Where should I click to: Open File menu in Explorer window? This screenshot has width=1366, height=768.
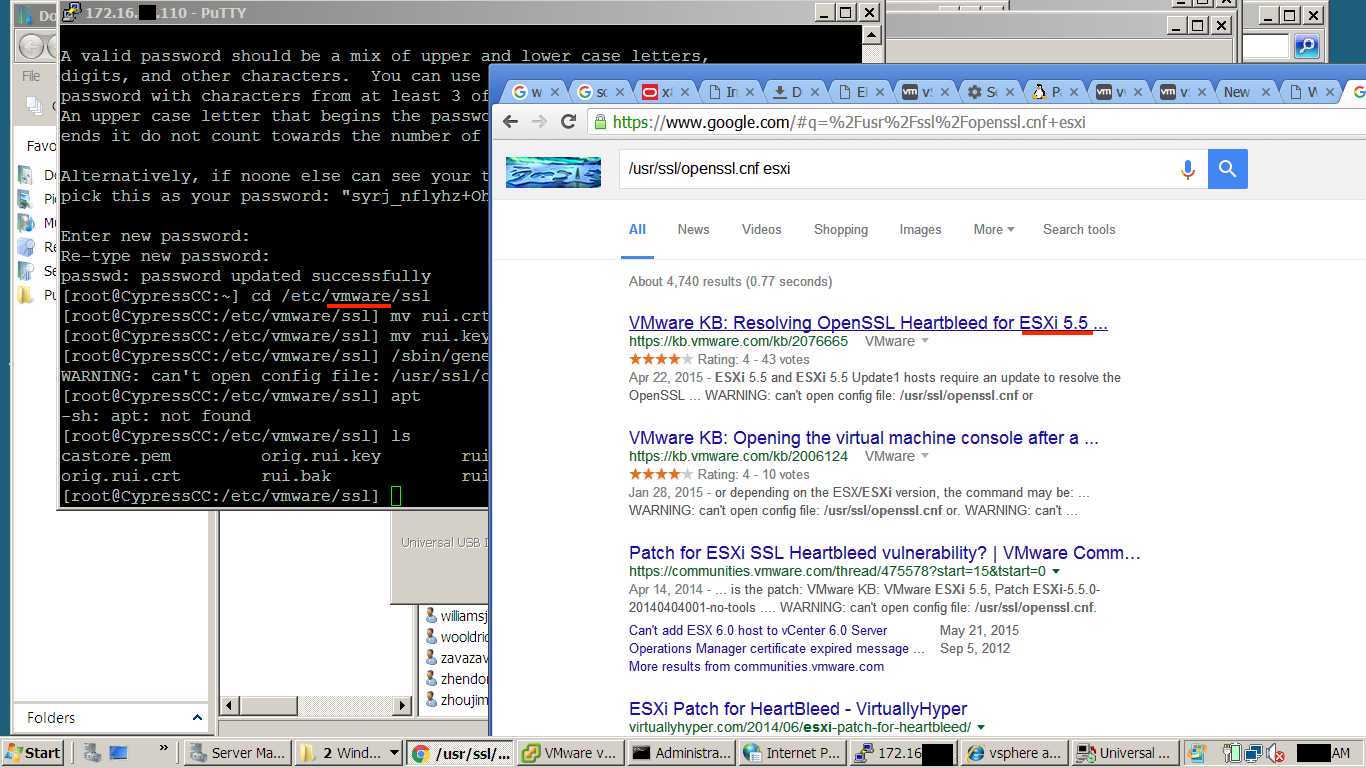pos(31,76)
